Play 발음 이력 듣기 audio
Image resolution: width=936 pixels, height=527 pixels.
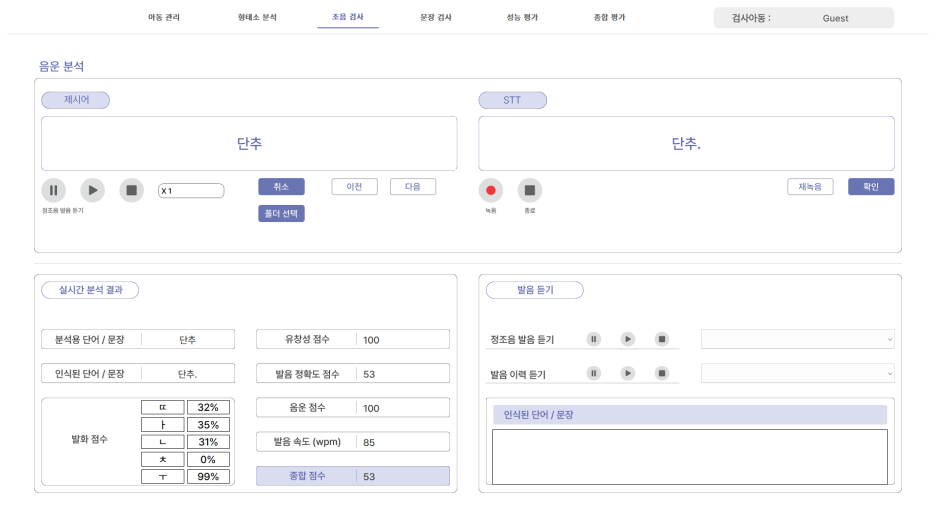click(x=627, y=374)
